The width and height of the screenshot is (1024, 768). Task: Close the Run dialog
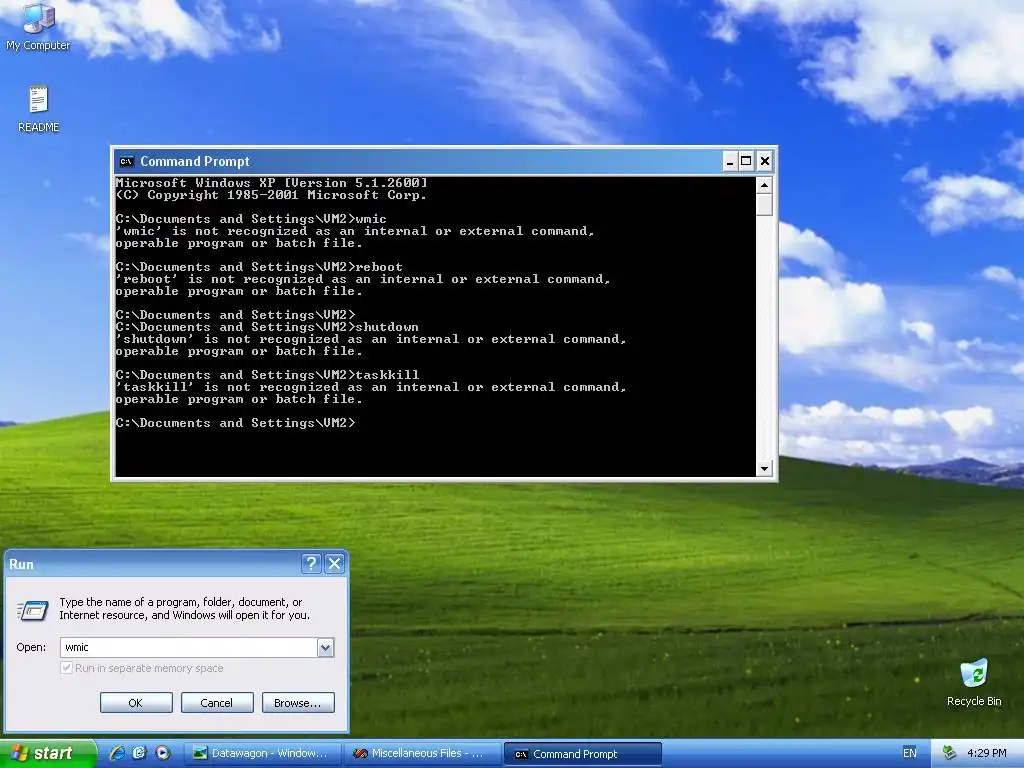click(334, 564)
